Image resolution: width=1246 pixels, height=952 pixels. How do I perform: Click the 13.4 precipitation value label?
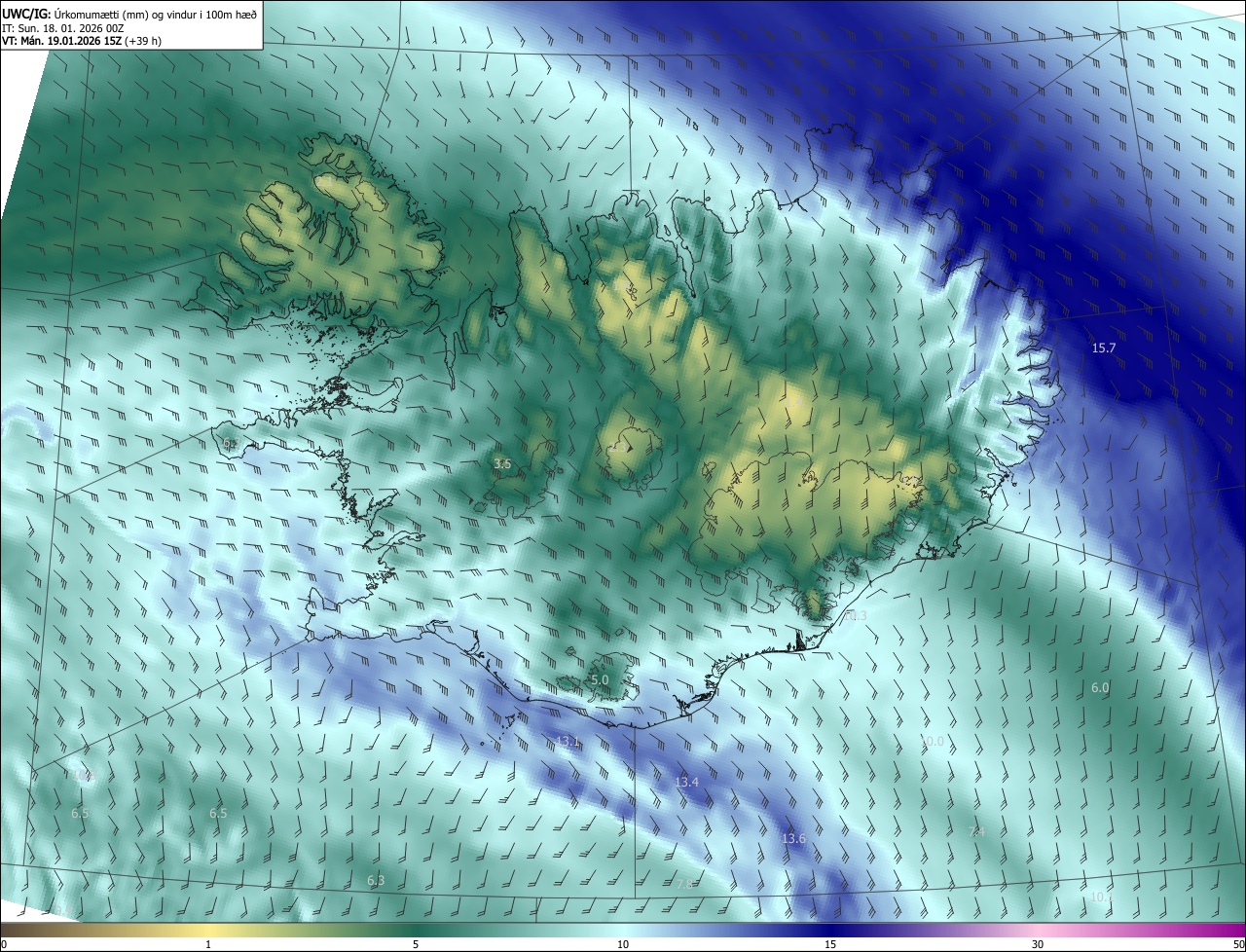click(x=687, y=782)
